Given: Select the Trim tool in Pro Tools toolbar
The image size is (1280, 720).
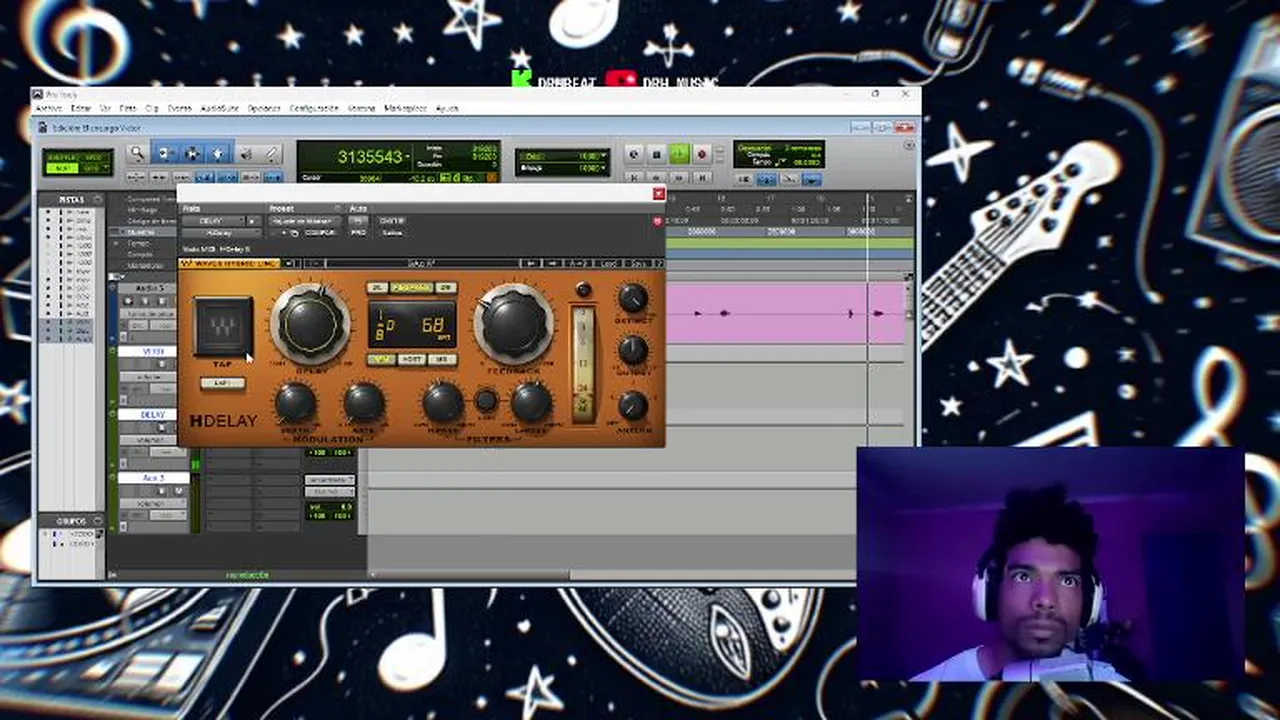Looking at the screenshot, I should (165, 153).
